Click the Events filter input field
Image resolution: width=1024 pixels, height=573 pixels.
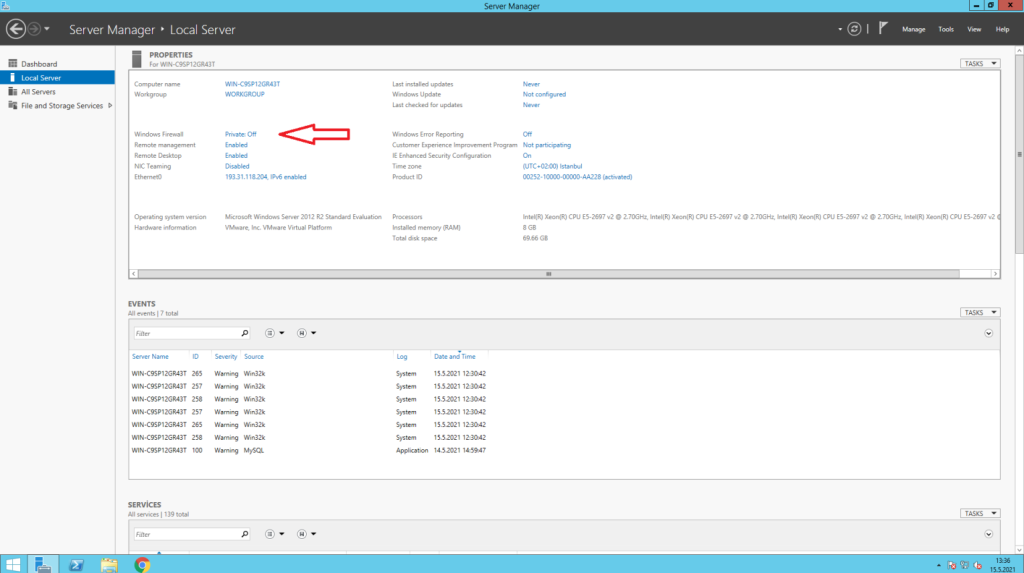point(187,333)
